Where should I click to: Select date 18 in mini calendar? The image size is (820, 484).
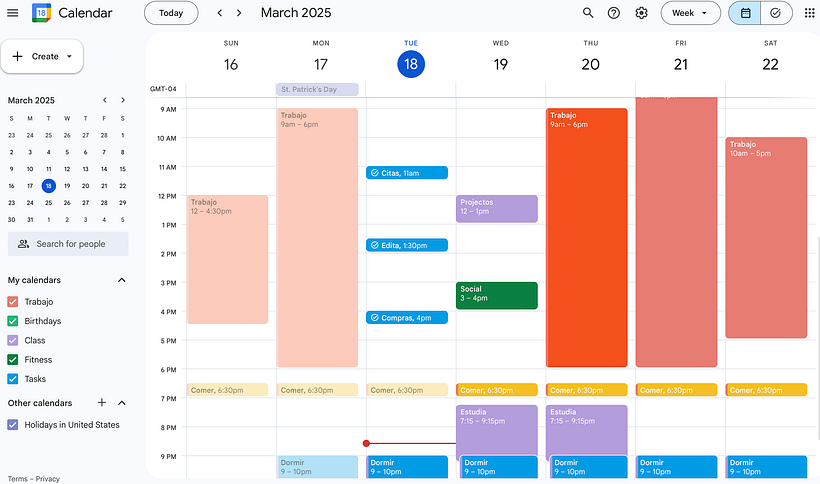[x=49, y=186]
